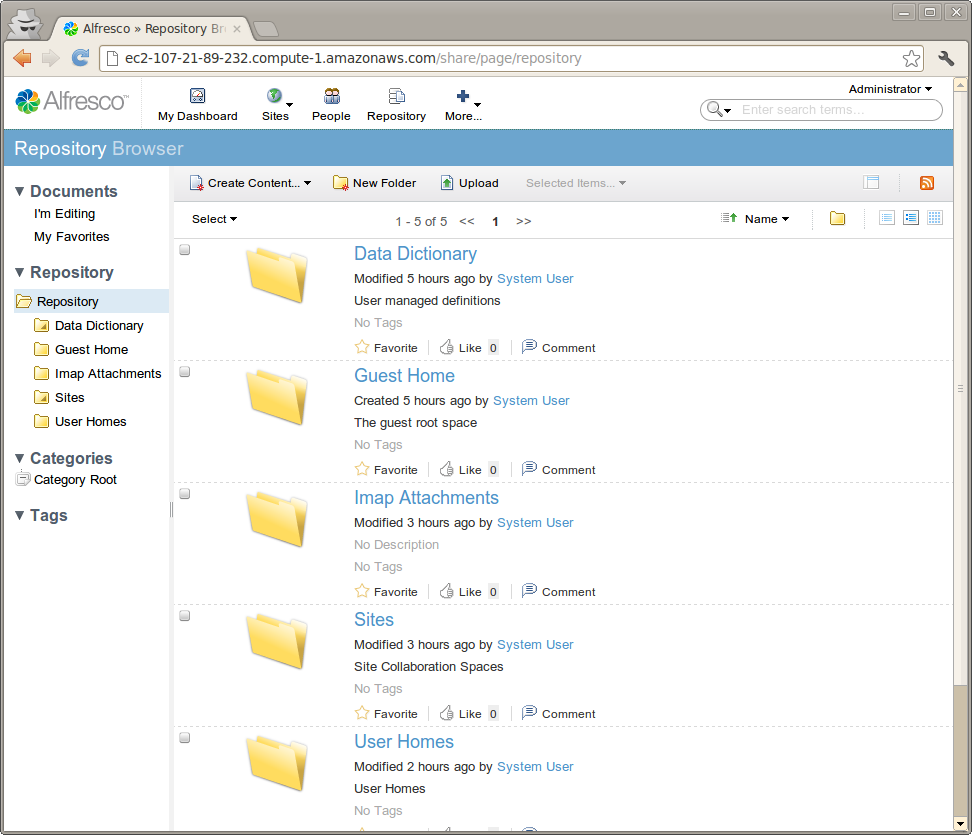Open the More... menu
The width and height of the screenshot is (972, 835).
pyautogui.click(x=463, y=104)
